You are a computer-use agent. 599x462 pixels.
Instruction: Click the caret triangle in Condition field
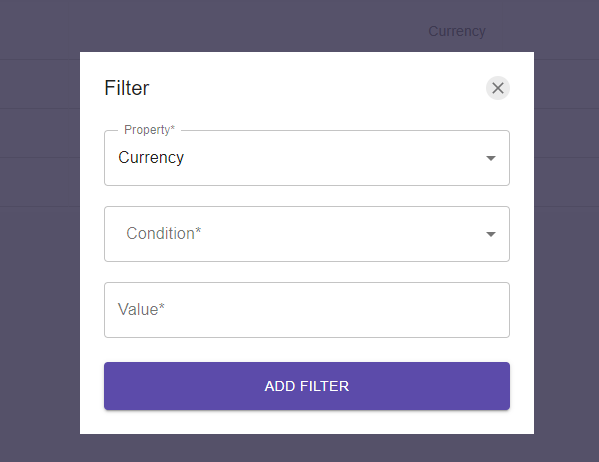click(x=491, y=234)
